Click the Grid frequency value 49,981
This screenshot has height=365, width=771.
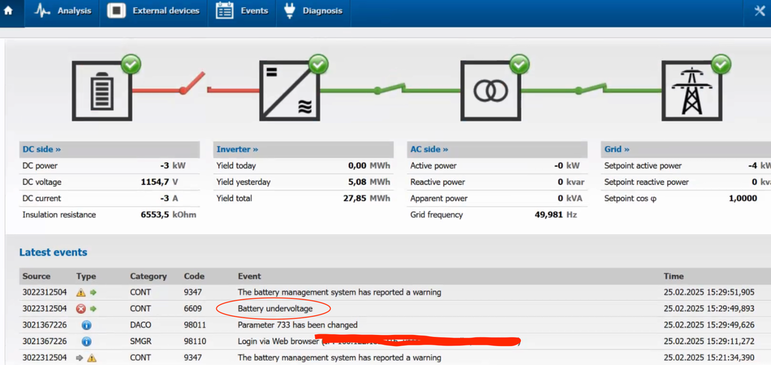pos(549,214)
